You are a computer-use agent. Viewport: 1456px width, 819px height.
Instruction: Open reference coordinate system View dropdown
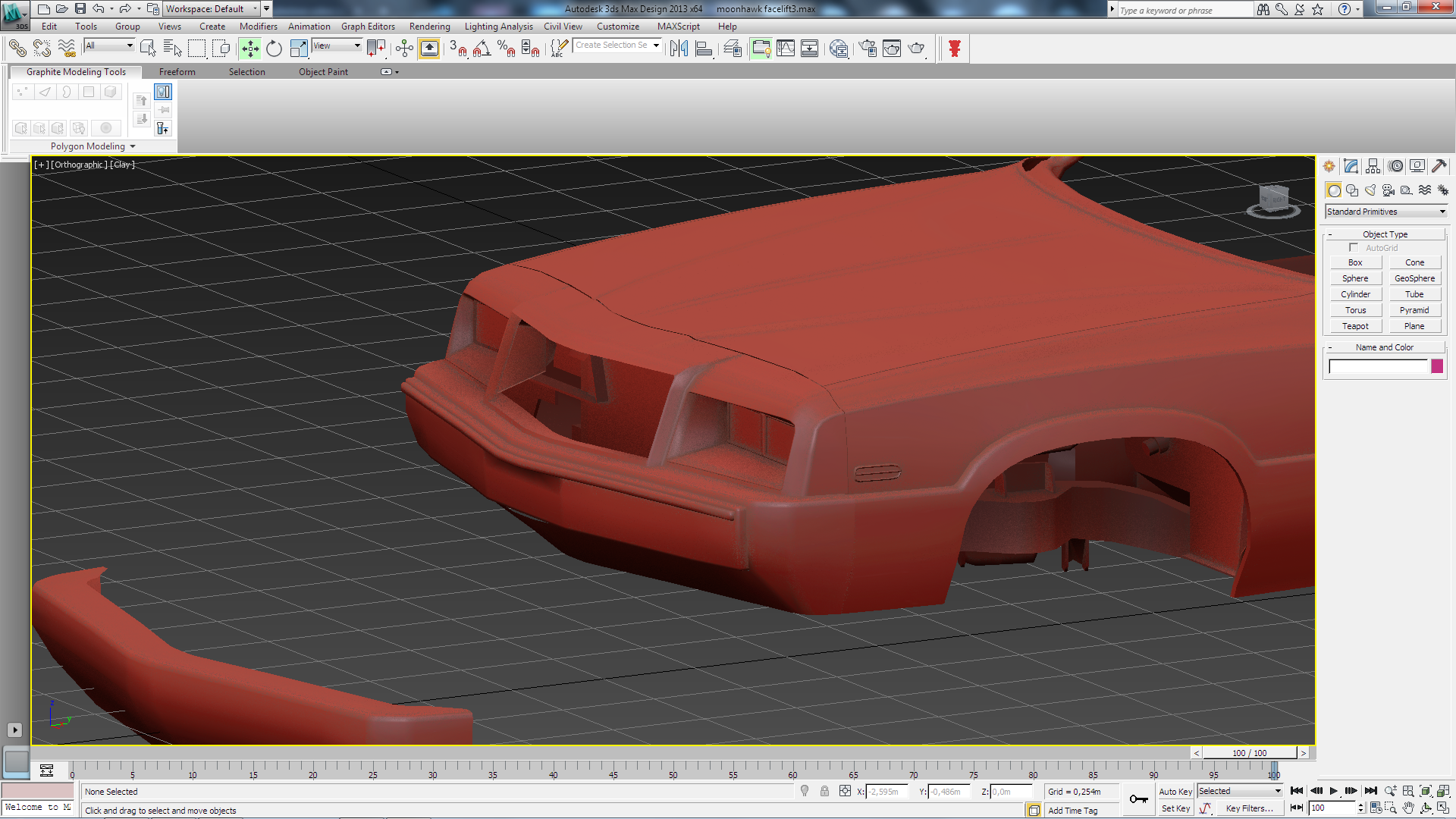pos(337,45)
